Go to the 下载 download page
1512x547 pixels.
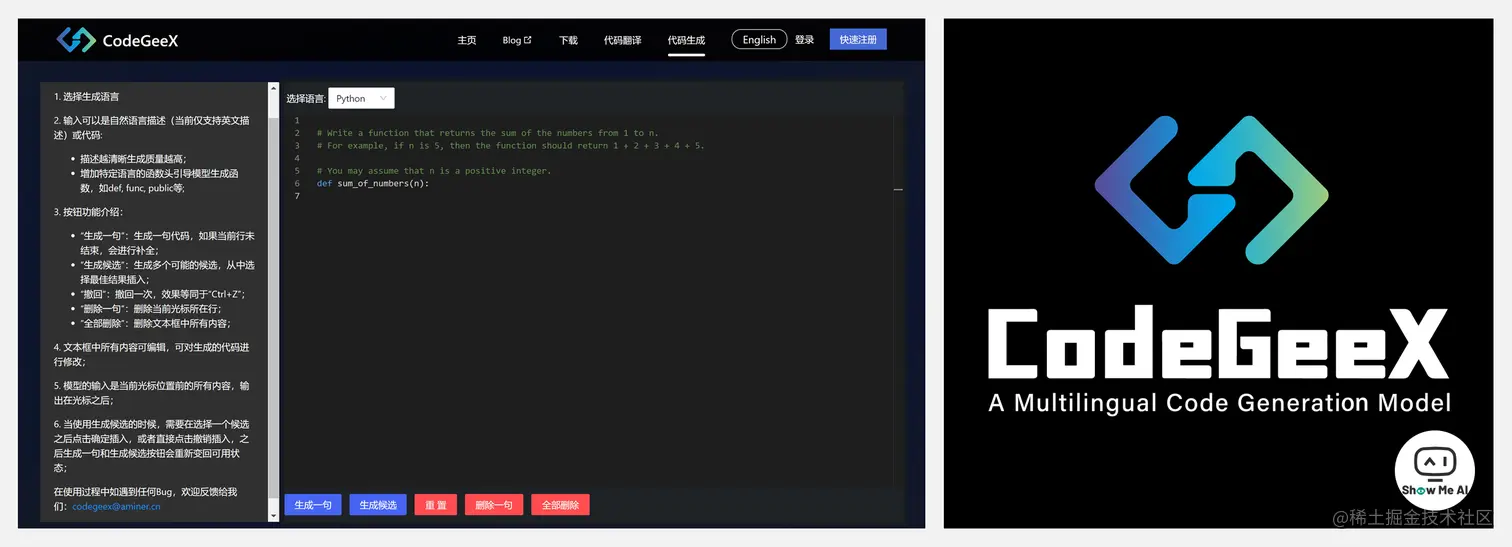click(x=568, y=40)
